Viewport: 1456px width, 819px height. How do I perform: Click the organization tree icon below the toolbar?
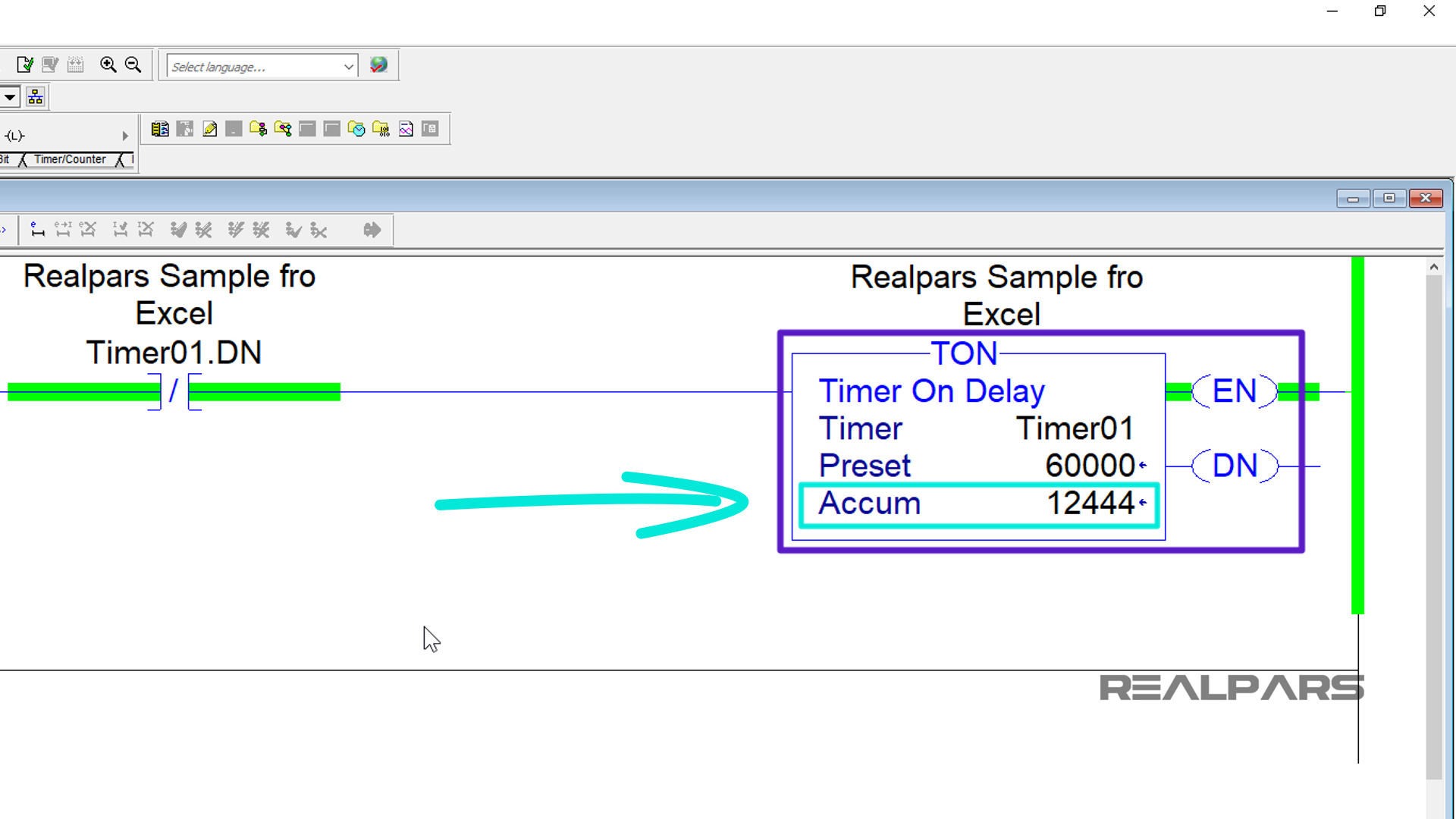(x=34, y=96)
